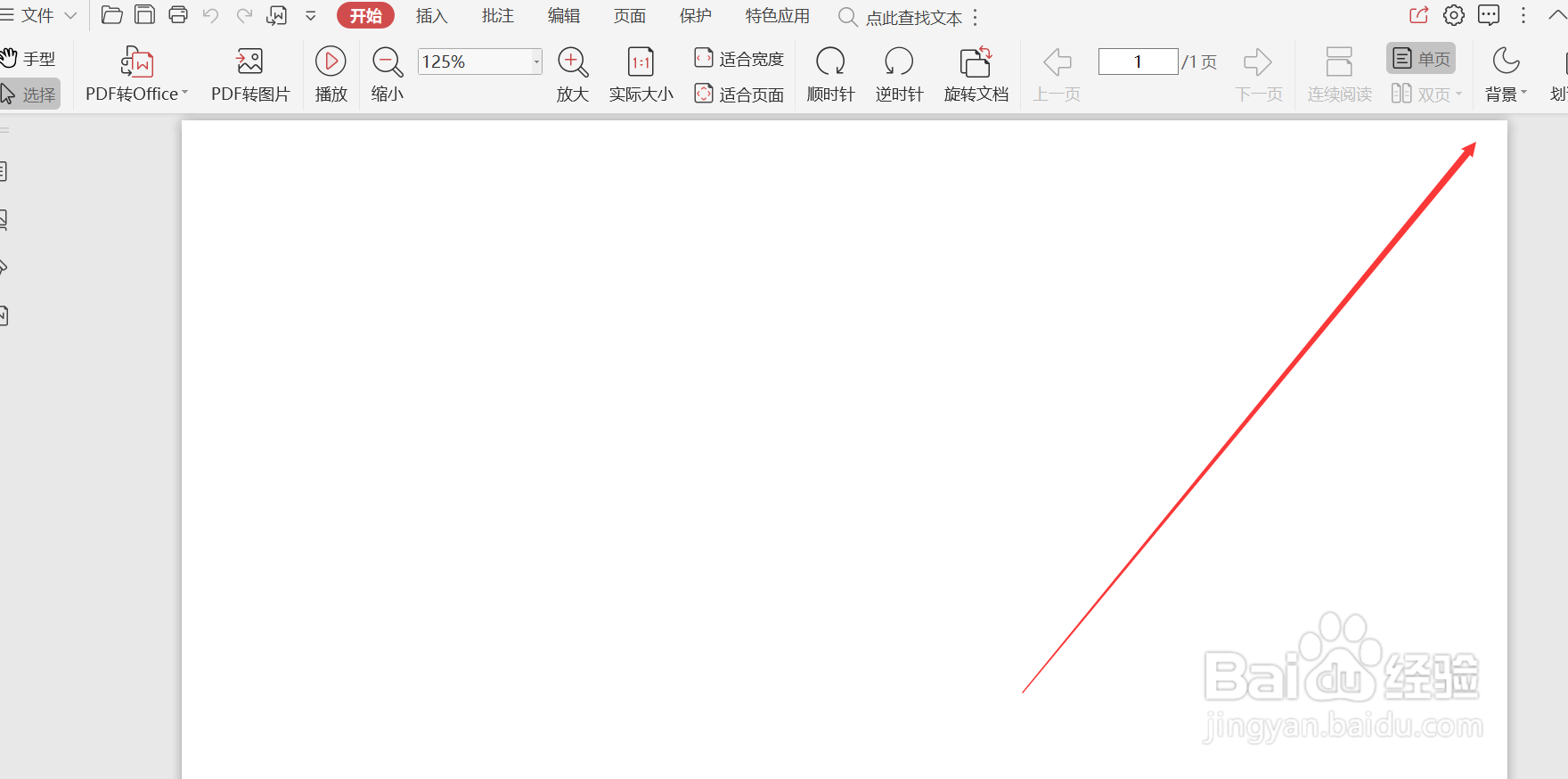This screenshot has height=779, width=1568.
Task: Switch to the 批注 tab
Action: pos(497,16)
